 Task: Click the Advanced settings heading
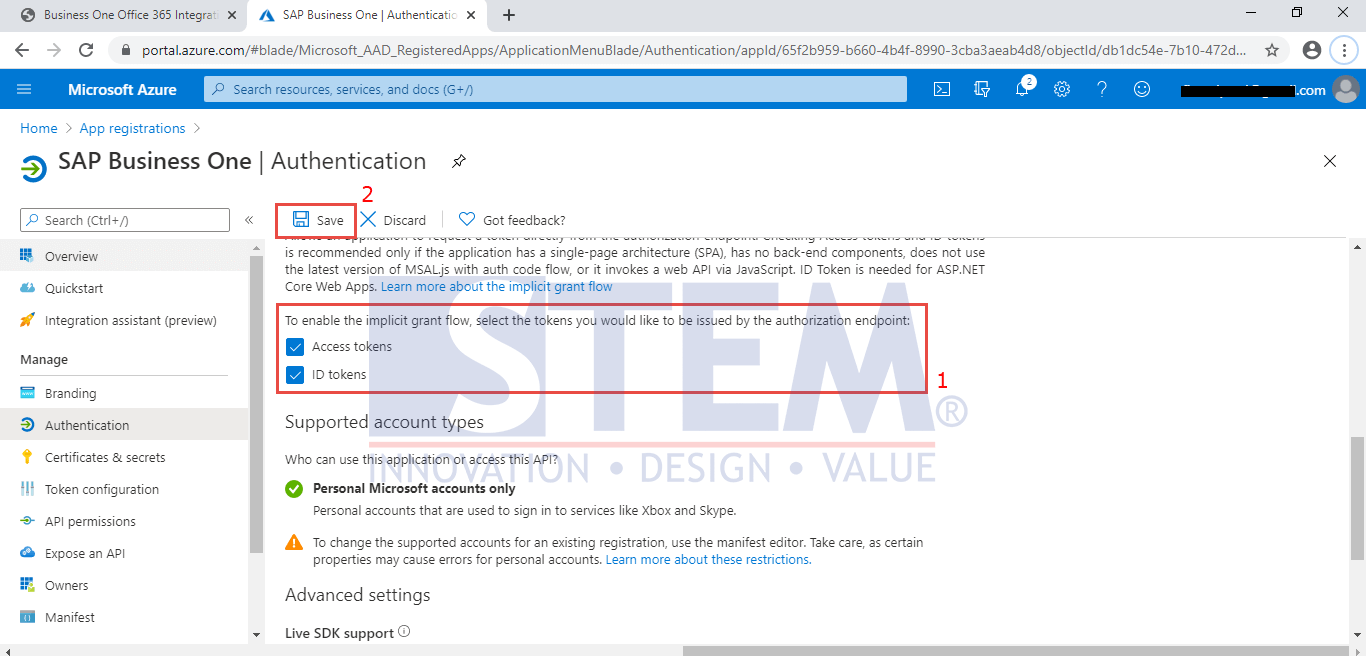point(357,595)
